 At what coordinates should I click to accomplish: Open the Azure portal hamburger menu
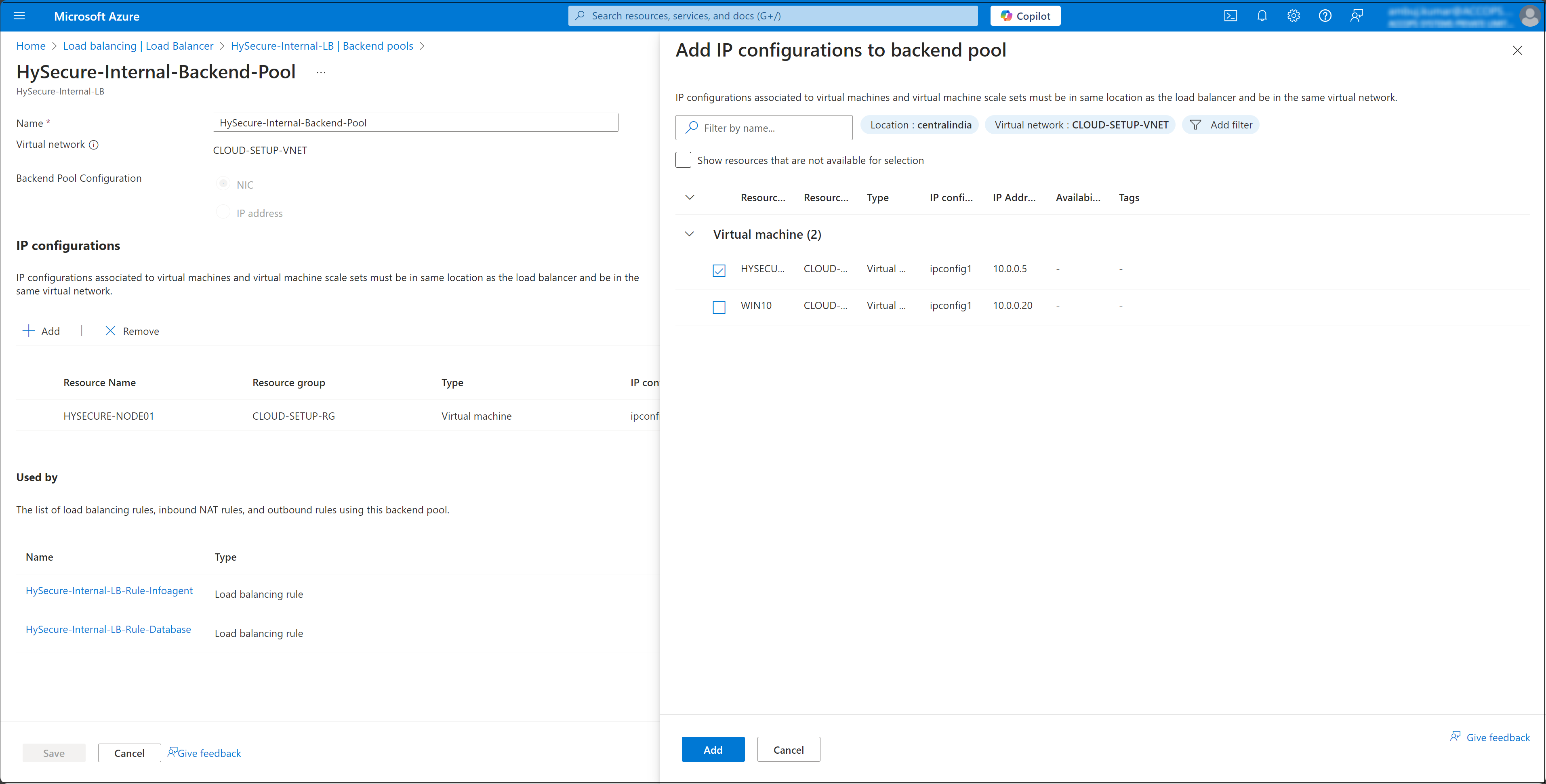click(x=19, y=16)
